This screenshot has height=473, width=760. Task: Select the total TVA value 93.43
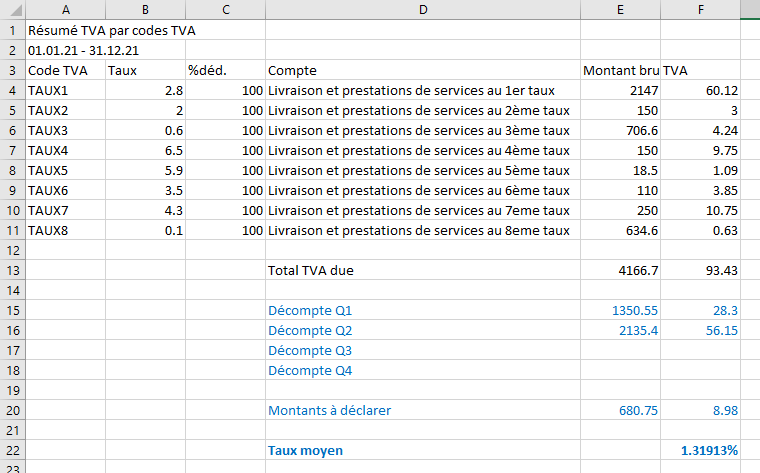pos(700,270)
